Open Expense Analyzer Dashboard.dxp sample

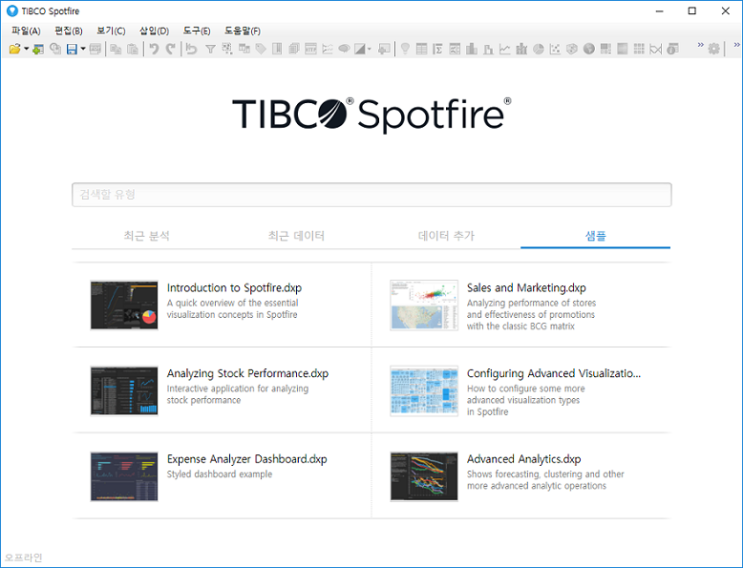point(247,459)
